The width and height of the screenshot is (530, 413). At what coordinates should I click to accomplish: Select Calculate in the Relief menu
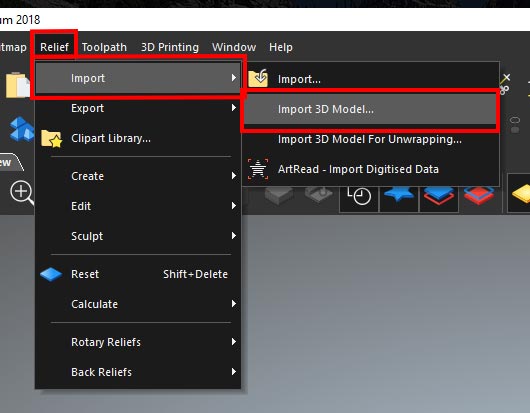pyautogui.click(x=138, y=304)
